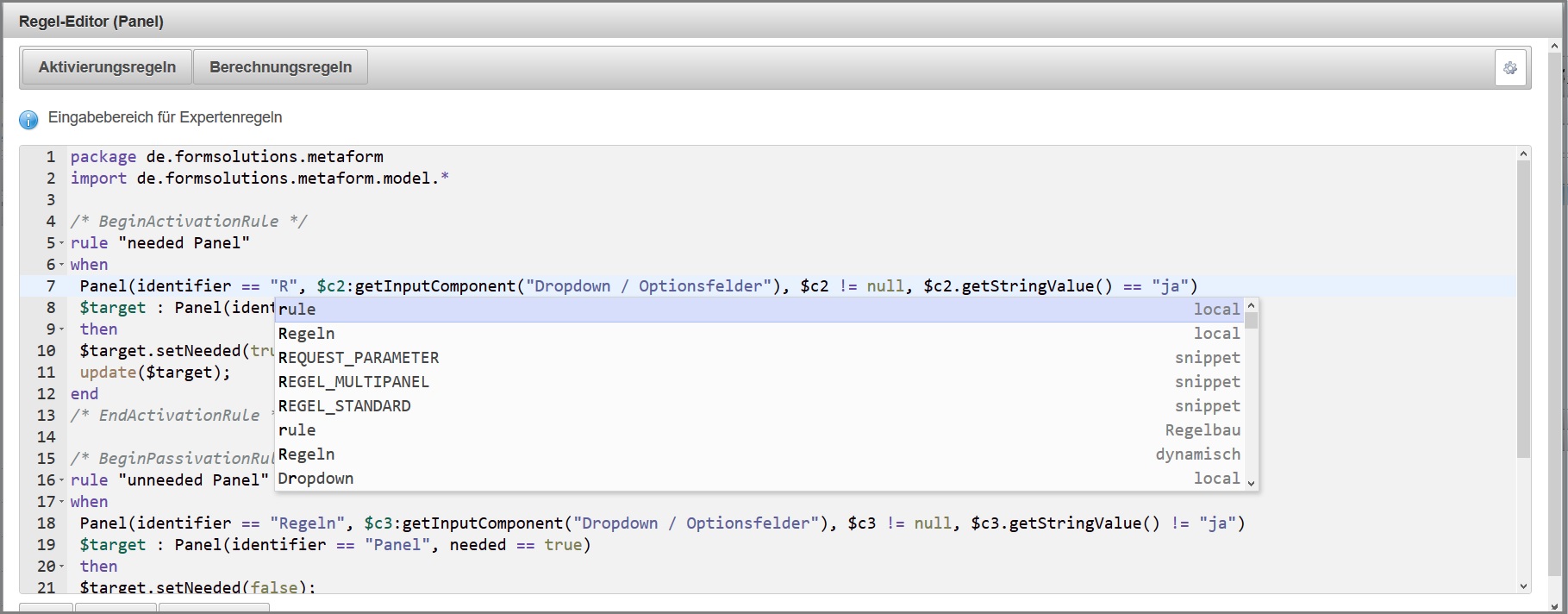Click outer panel scroll down arrow

1555,605
